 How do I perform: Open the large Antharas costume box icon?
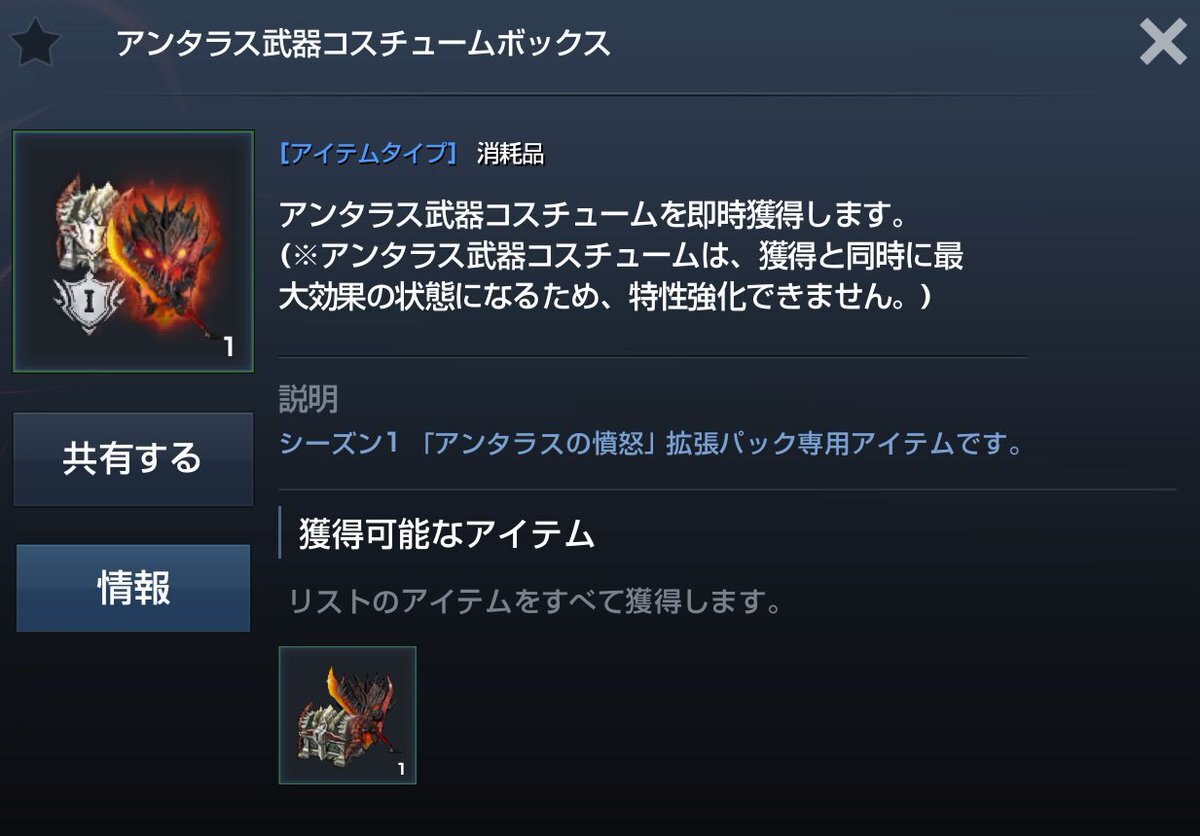pos(133,251)
